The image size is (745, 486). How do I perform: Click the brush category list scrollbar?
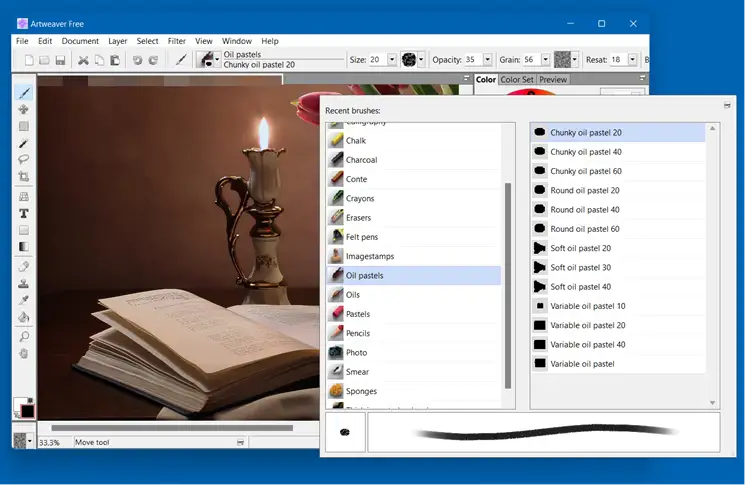508,286
